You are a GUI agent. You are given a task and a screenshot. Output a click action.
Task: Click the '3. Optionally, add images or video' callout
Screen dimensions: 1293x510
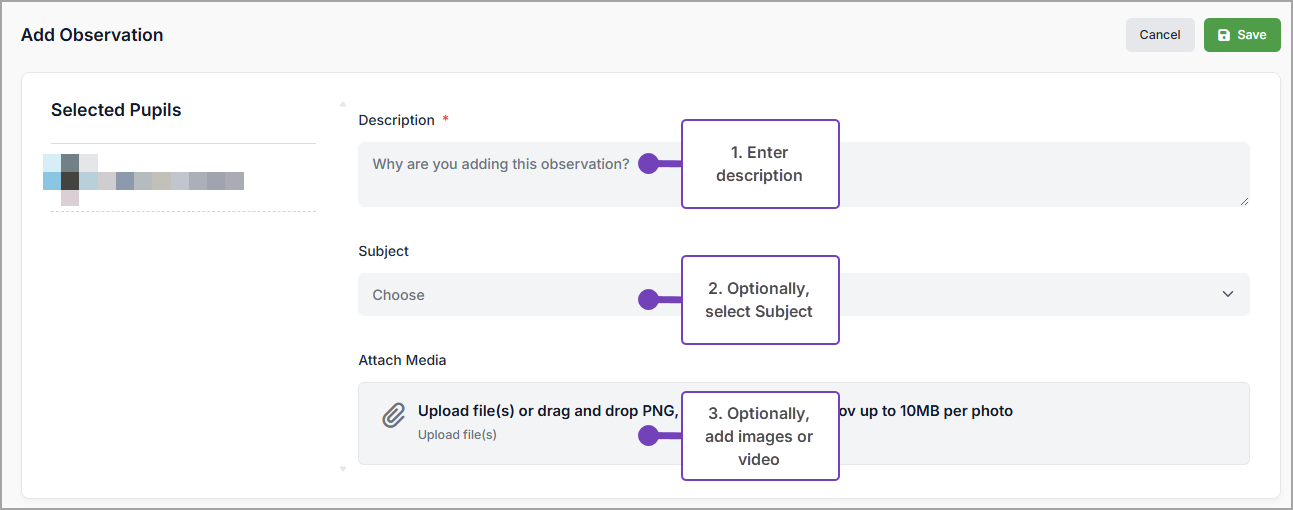pos(760,436)
